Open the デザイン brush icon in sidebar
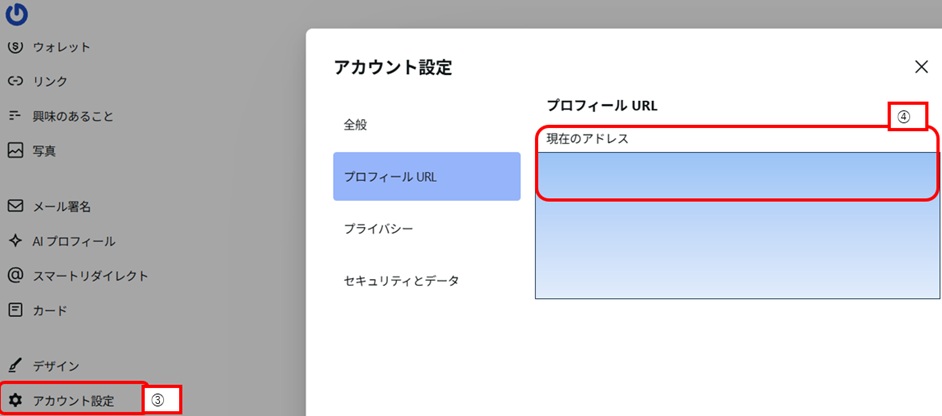The image size is (942, 416). (x=15, y=366)
